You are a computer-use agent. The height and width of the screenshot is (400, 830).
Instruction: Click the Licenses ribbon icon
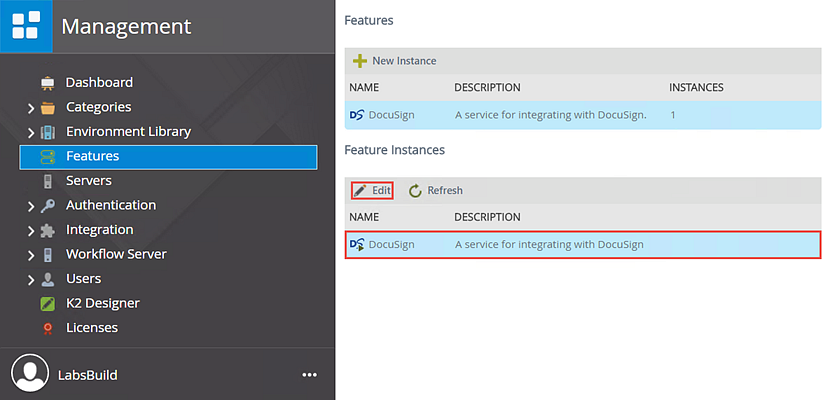pyautogui.click(x=48, y=328)
